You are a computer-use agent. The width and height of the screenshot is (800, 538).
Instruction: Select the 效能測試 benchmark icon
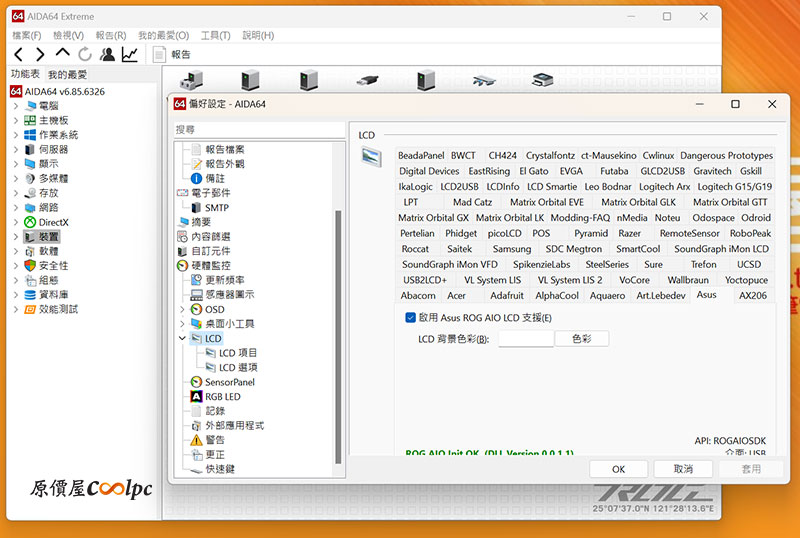pos(30,309)
